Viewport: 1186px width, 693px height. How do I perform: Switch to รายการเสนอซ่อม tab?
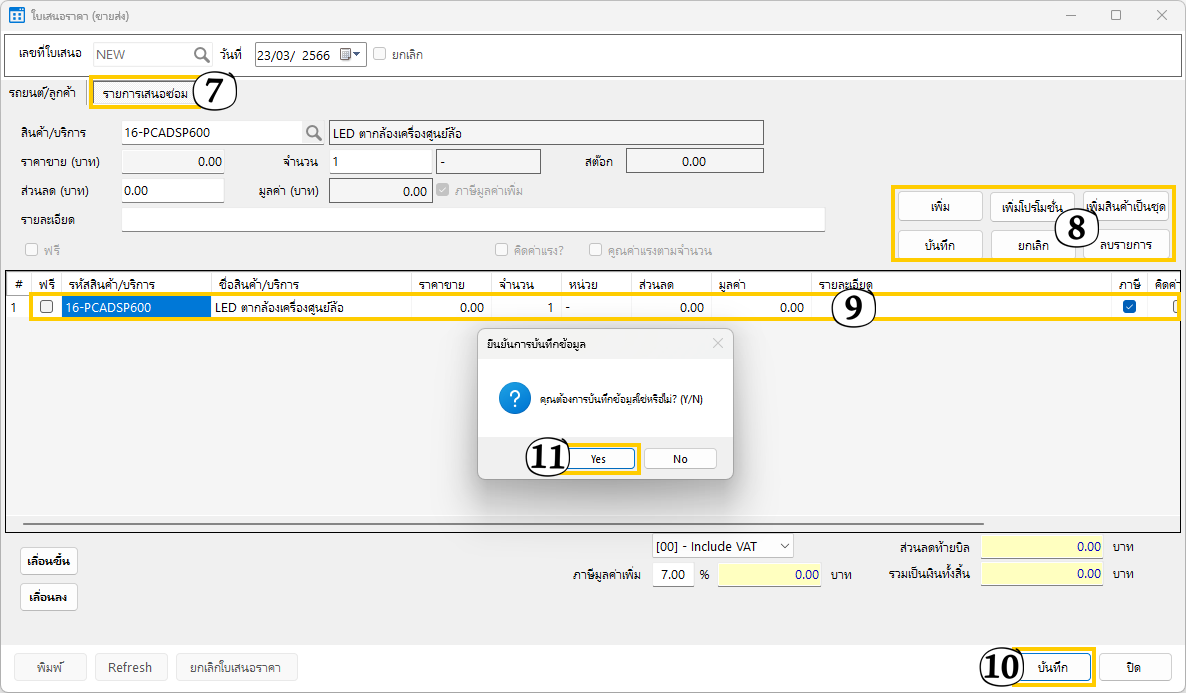point(145,93)
